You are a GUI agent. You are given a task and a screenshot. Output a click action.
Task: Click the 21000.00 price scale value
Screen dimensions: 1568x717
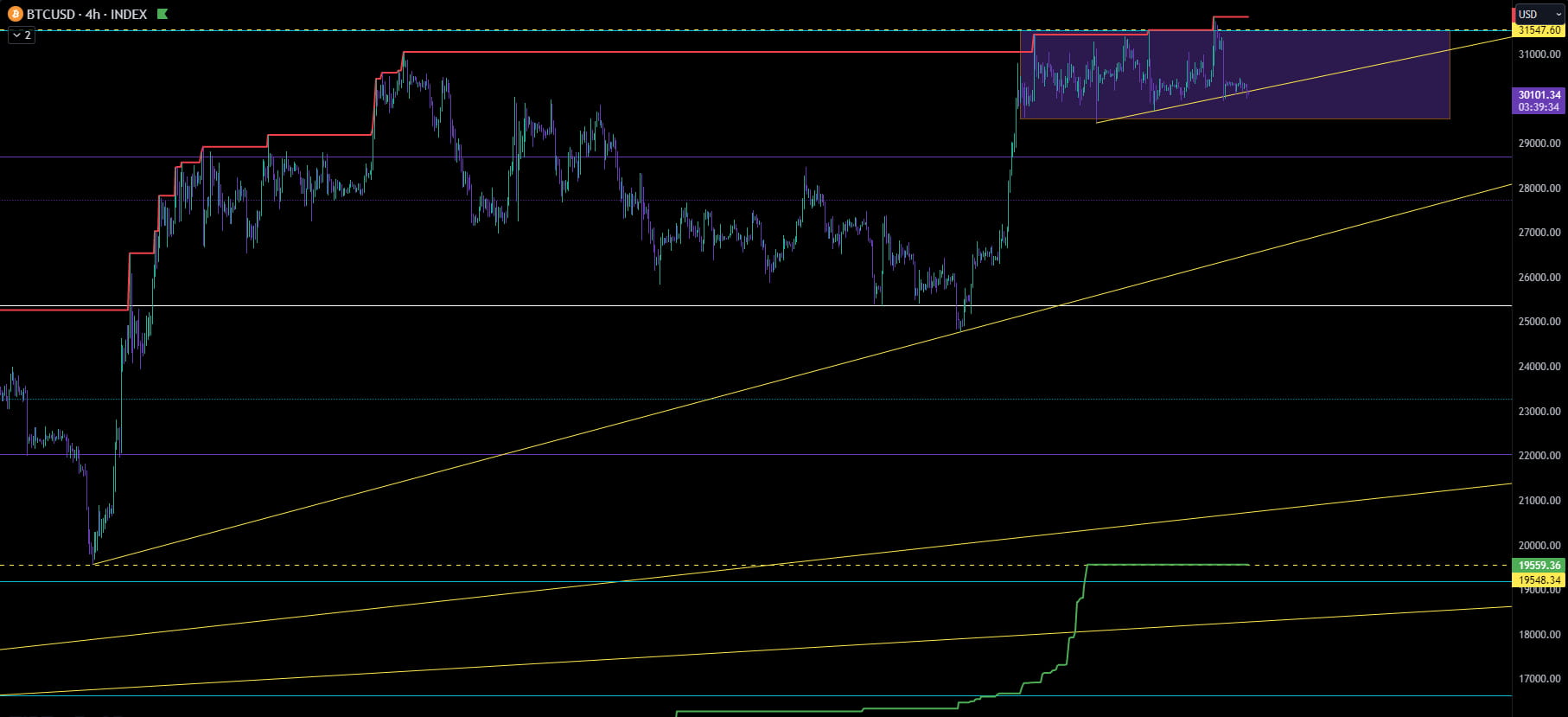coord(1539,501)
